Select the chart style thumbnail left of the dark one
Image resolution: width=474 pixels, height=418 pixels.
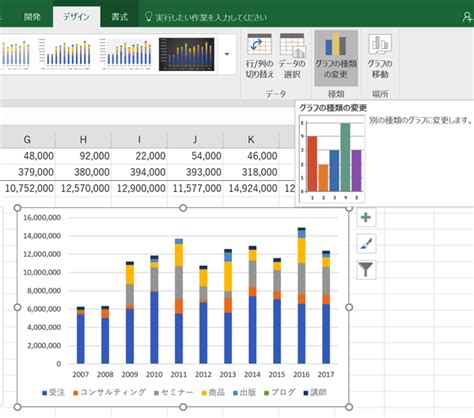126,54
